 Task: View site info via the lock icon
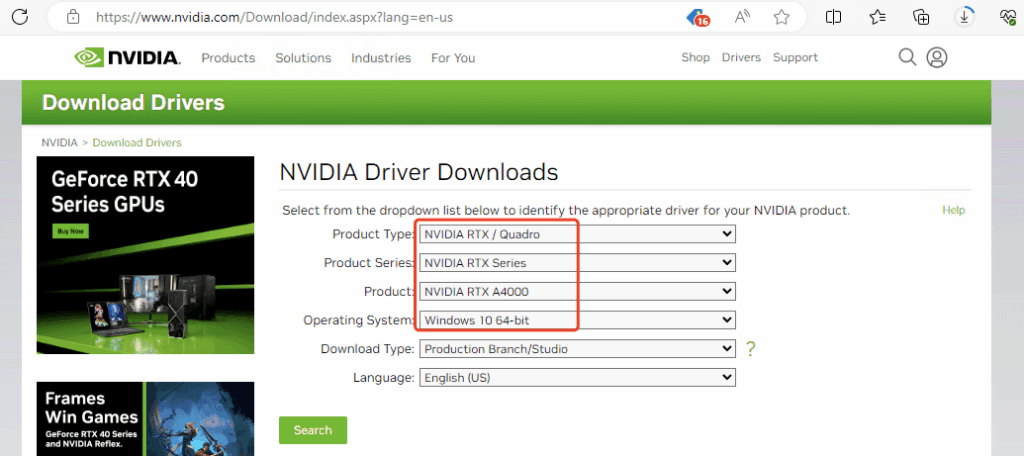point(73,17)
